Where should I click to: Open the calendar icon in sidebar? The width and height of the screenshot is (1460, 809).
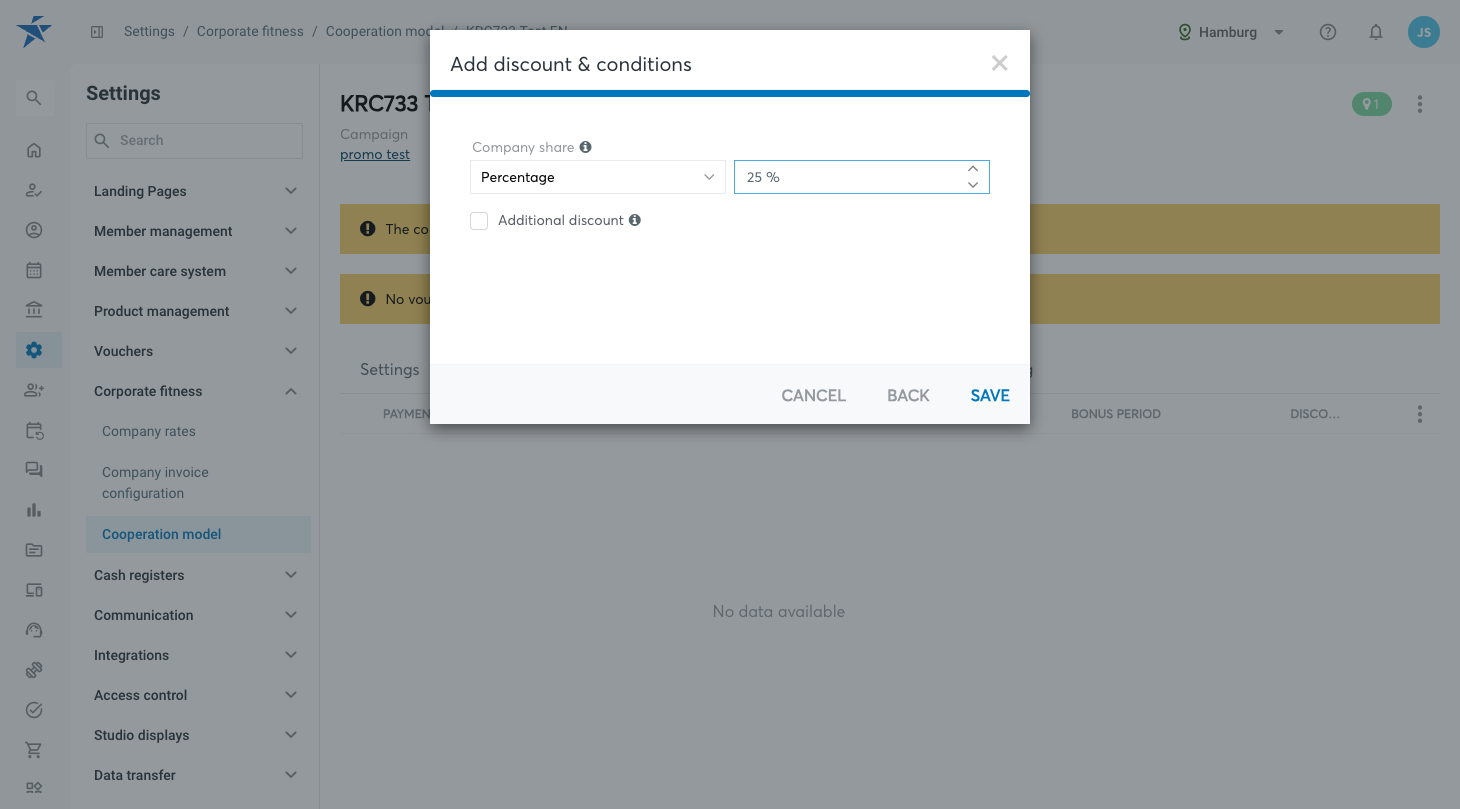(34, 270)
